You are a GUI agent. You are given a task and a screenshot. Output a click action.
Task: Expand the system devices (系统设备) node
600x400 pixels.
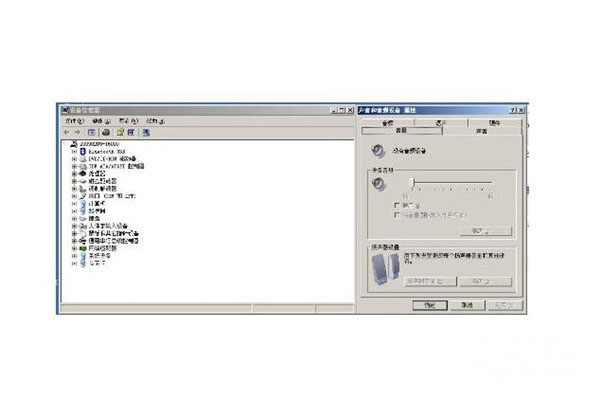[x=74, y=255]
